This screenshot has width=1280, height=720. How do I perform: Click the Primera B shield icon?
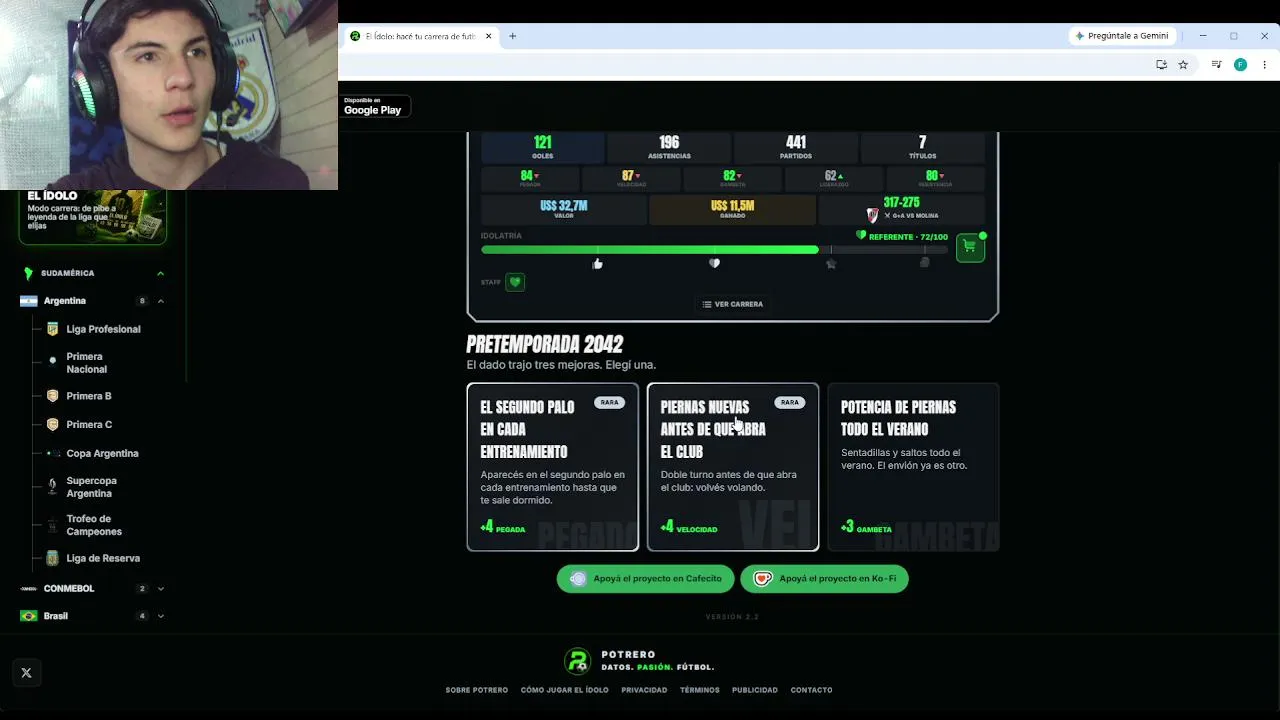point(53,396)
